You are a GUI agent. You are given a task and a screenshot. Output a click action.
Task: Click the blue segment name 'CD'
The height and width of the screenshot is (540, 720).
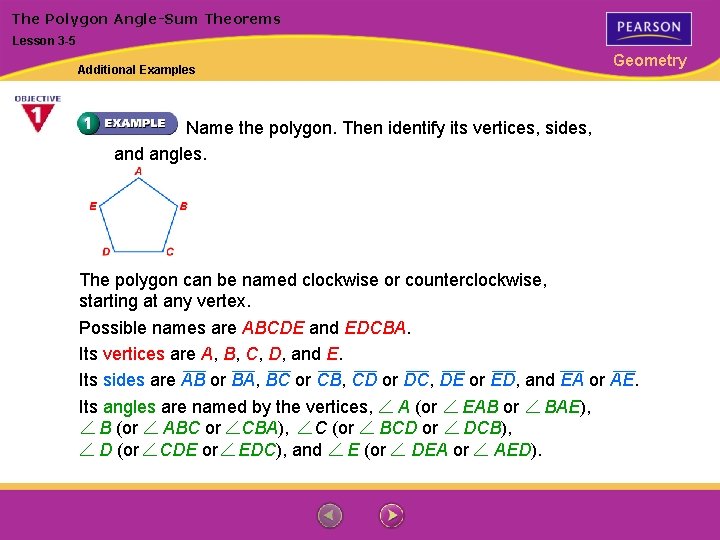pos(365,379)
